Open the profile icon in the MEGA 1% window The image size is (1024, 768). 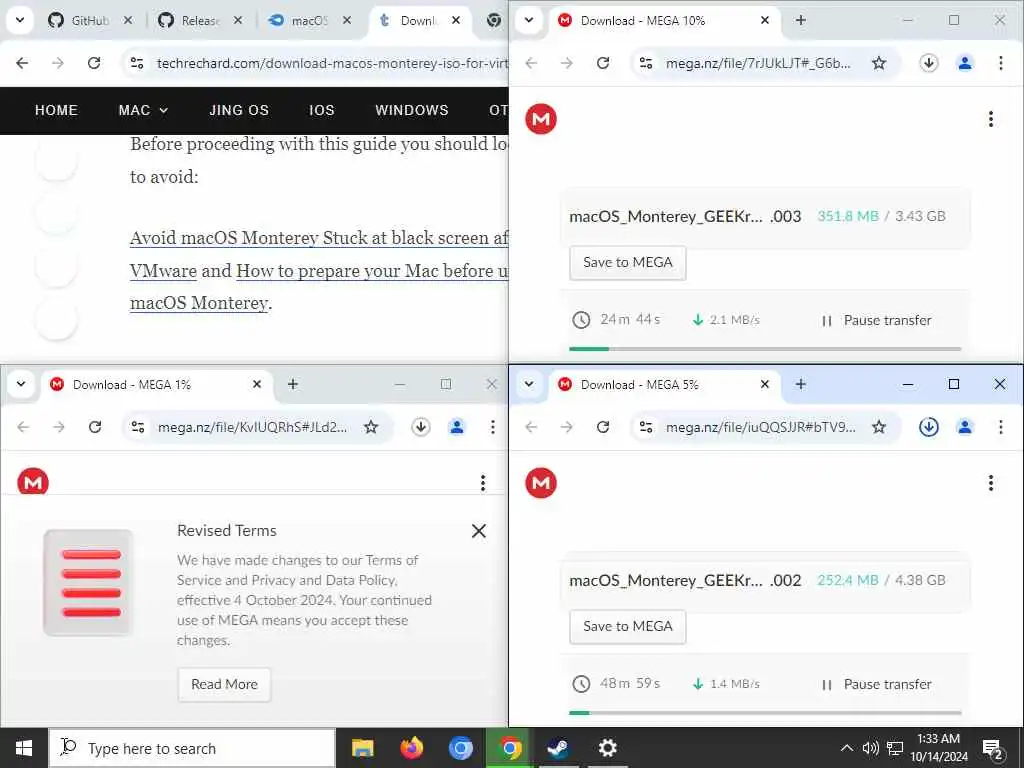pos(456,427)
